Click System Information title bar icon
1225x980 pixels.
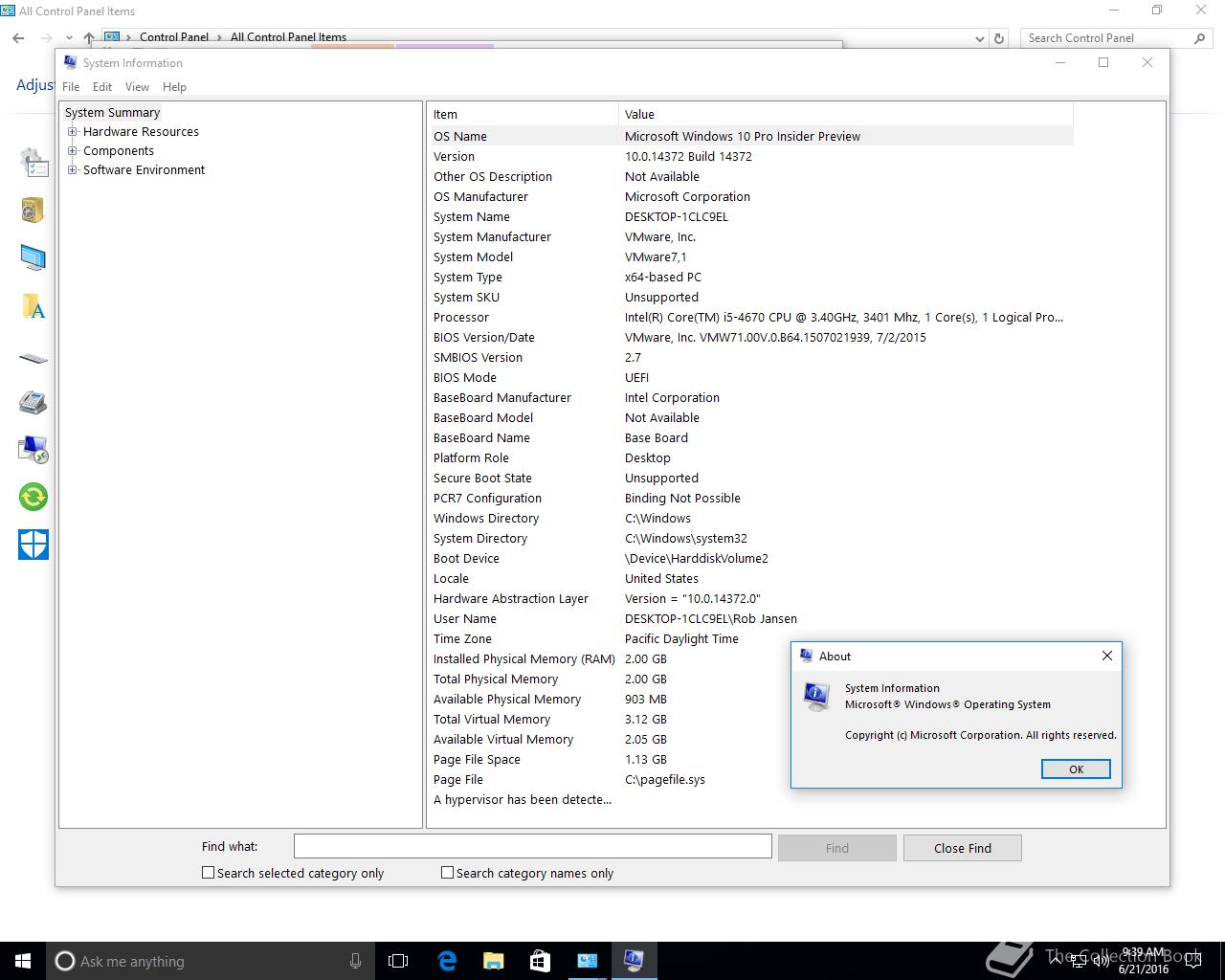click(70, 63)
